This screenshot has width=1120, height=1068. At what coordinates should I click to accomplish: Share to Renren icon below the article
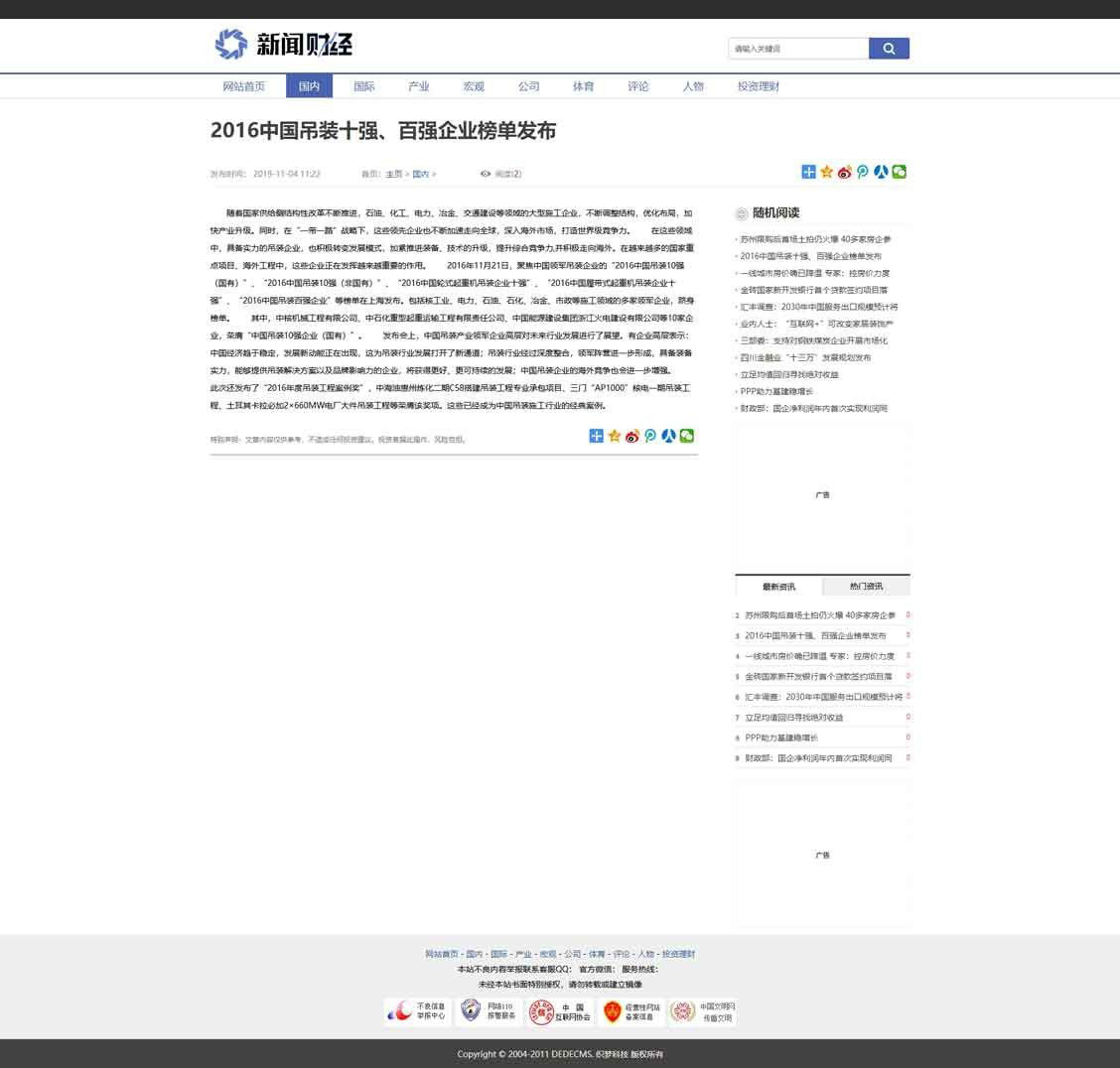coord(668,436)
